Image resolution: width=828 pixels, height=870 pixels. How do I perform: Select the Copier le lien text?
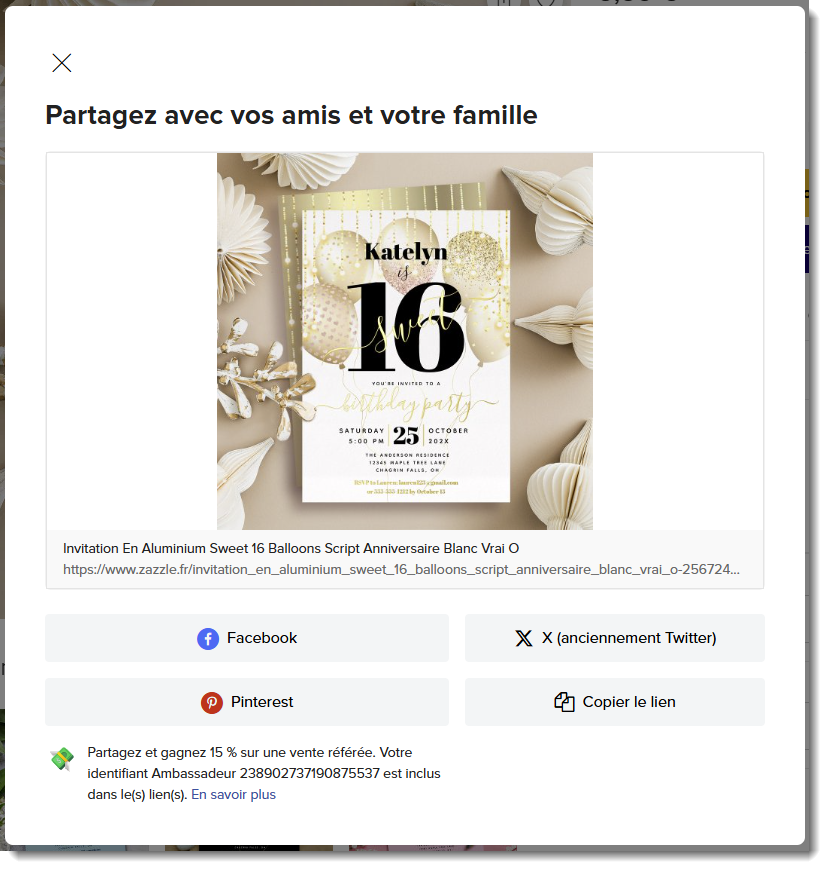(629, 702)
